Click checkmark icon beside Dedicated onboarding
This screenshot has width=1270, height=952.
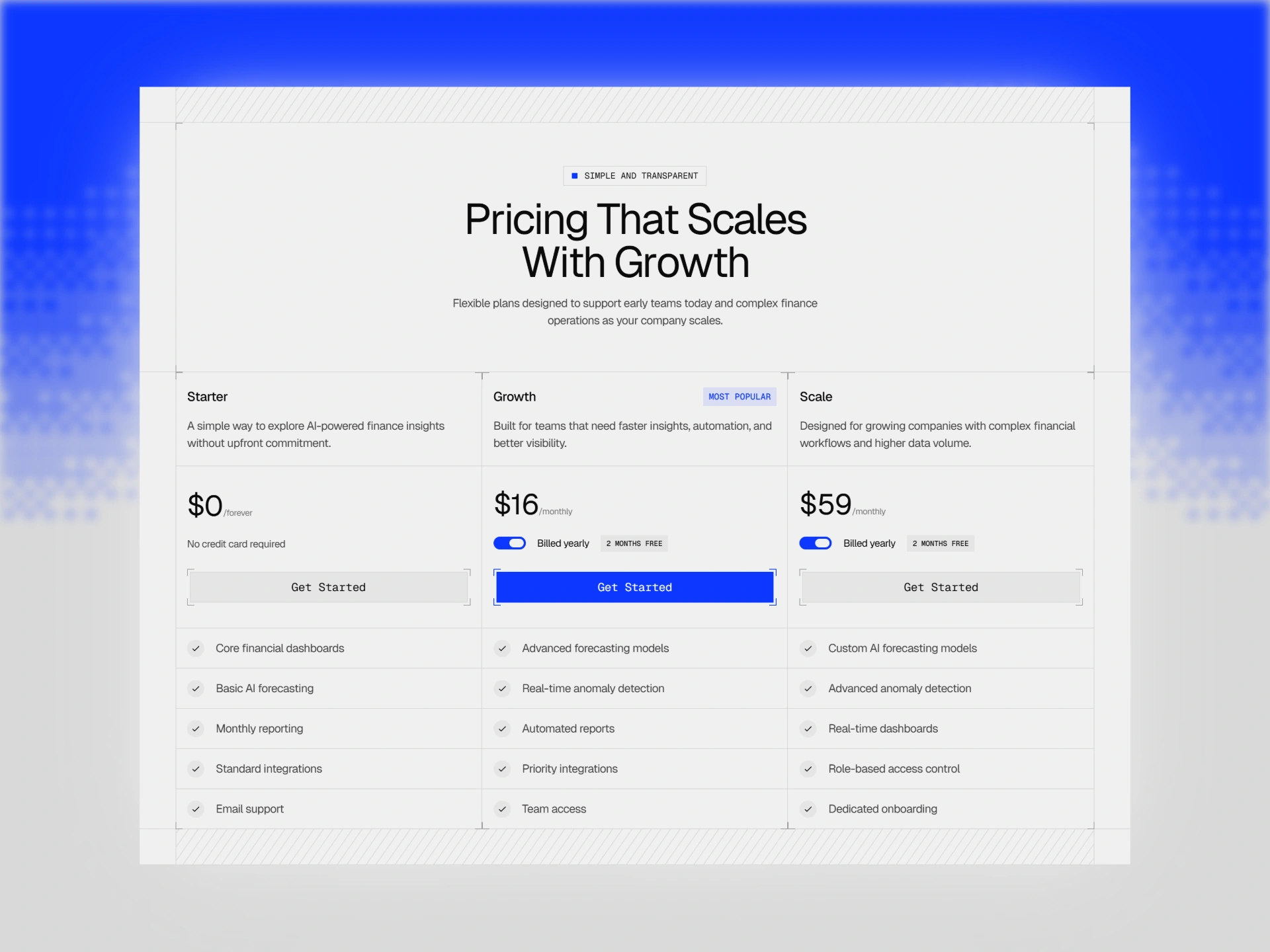click(808, 809)
